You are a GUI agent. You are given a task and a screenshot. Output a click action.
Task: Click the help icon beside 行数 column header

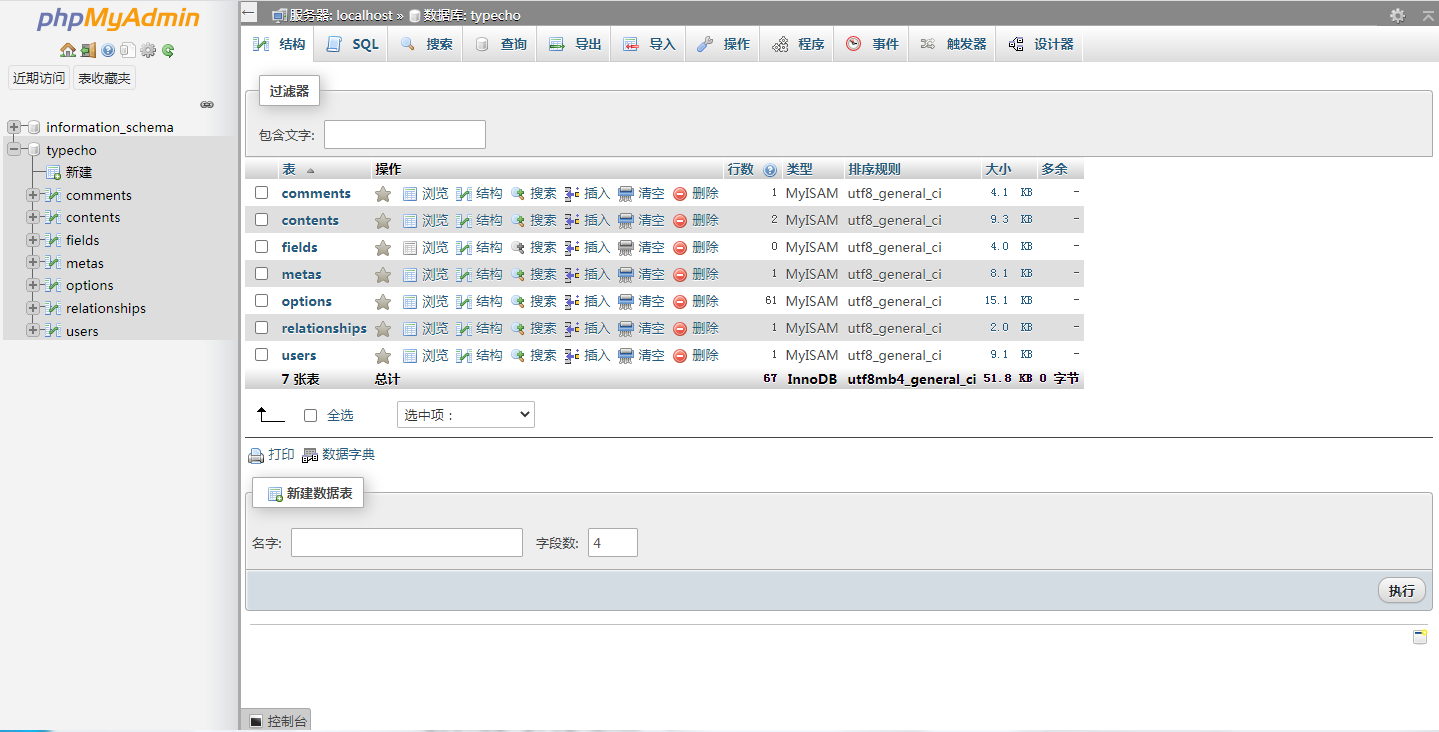tap(770, 170)
